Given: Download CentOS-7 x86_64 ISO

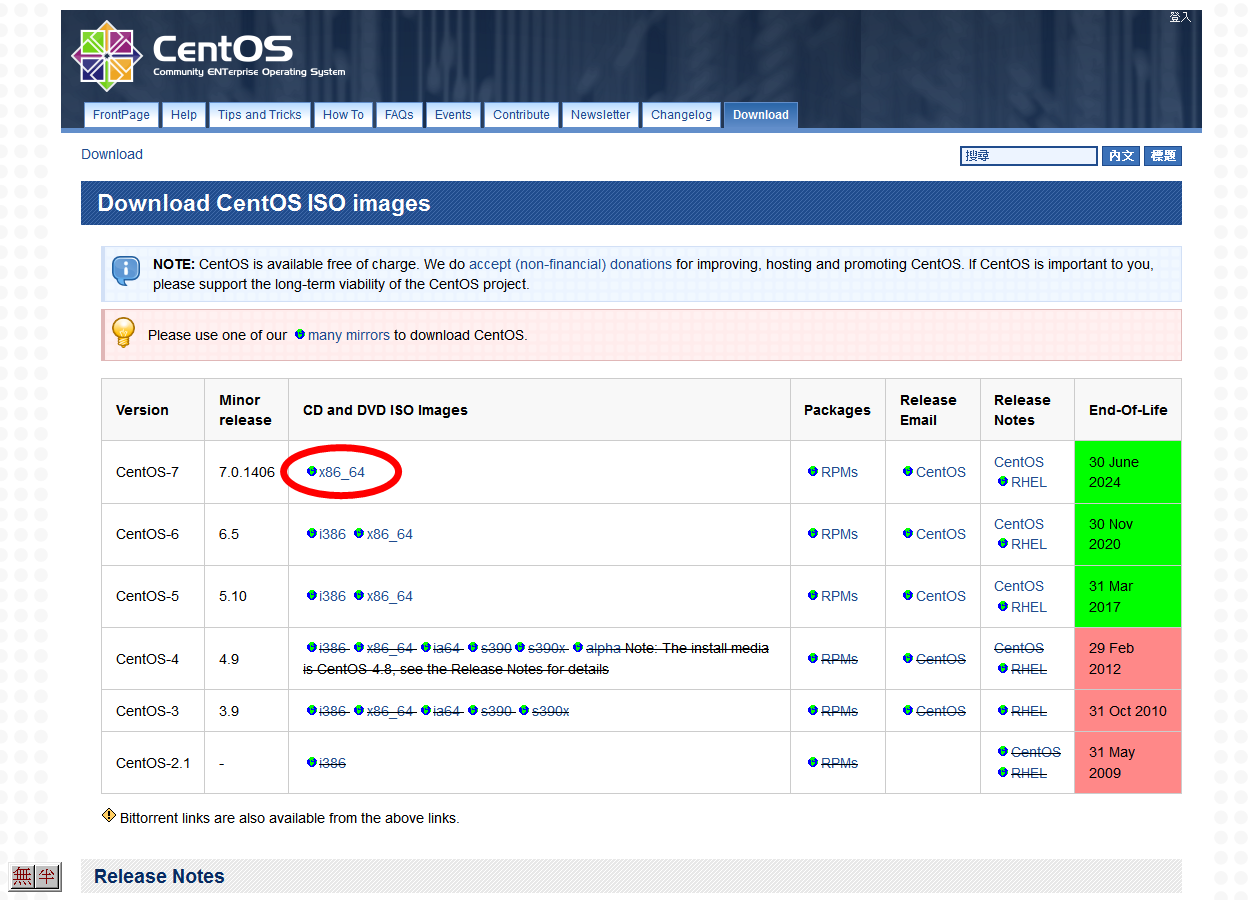Looking at the screenshot, I should click(342, 472).
